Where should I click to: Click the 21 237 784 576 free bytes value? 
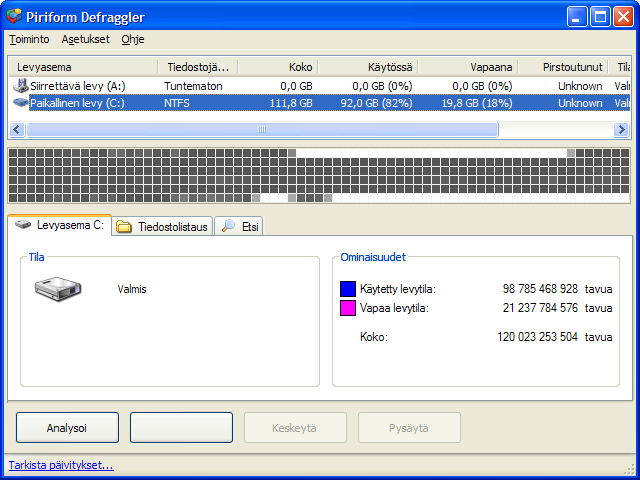540,308
